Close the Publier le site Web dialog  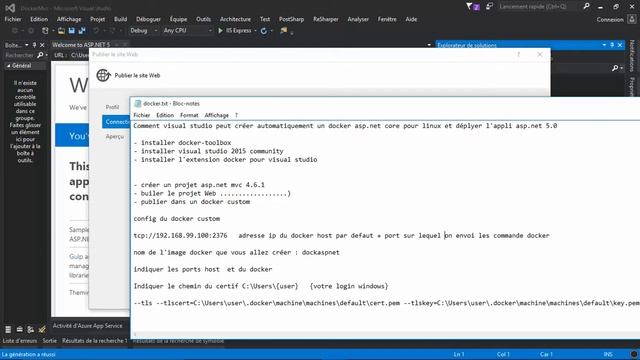[540, 54]
